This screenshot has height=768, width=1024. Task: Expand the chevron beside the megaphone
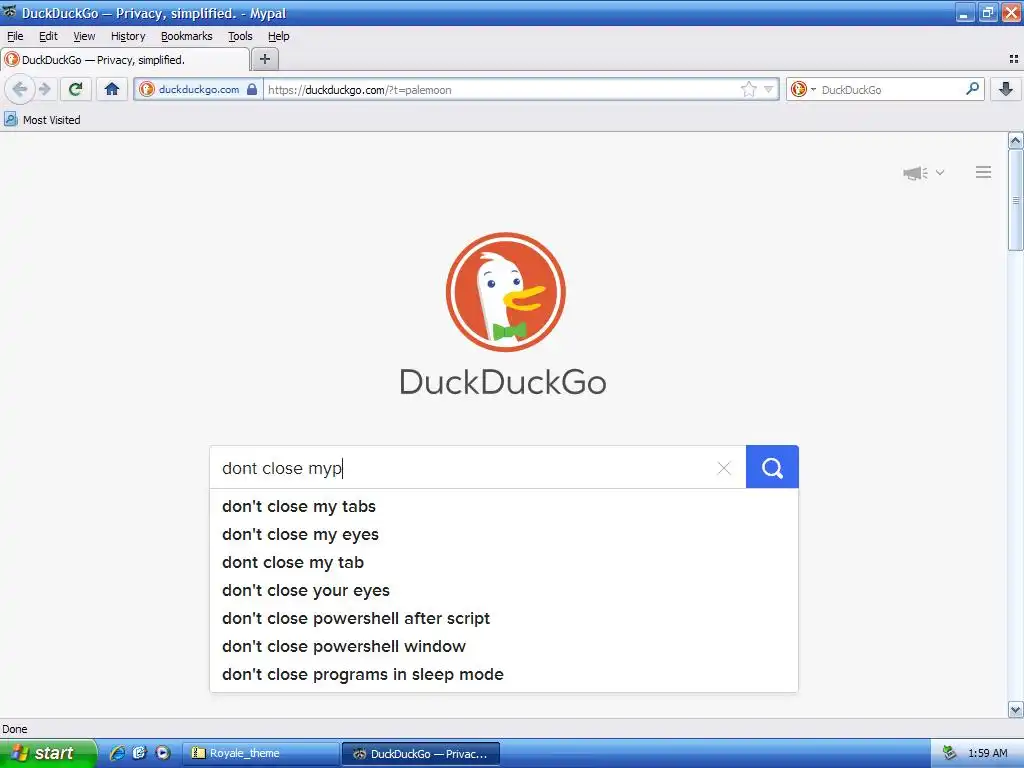coord(940,172)
